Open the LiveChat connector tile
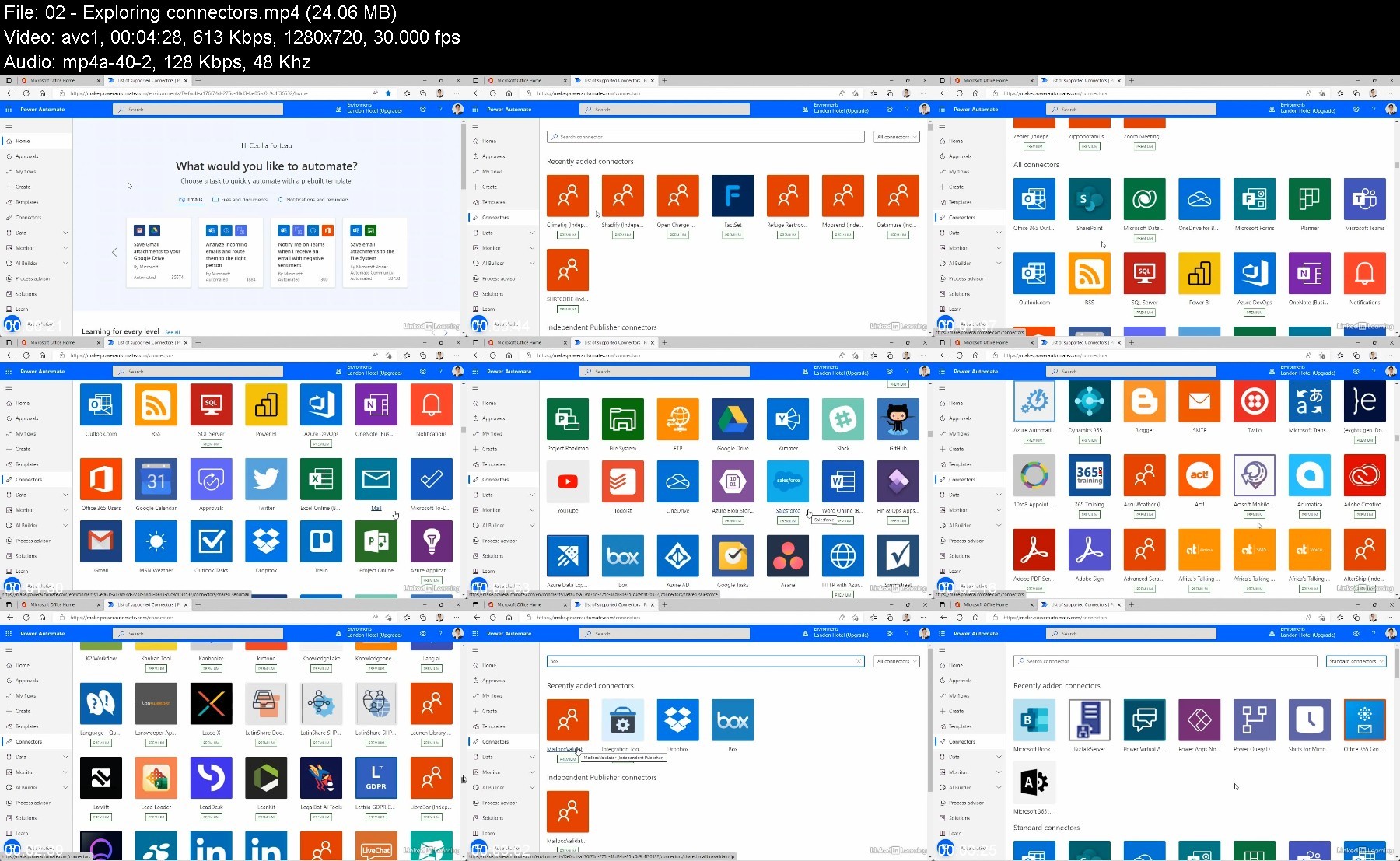The width and height of the screenshot is (1400, 861). coord(376,846)
